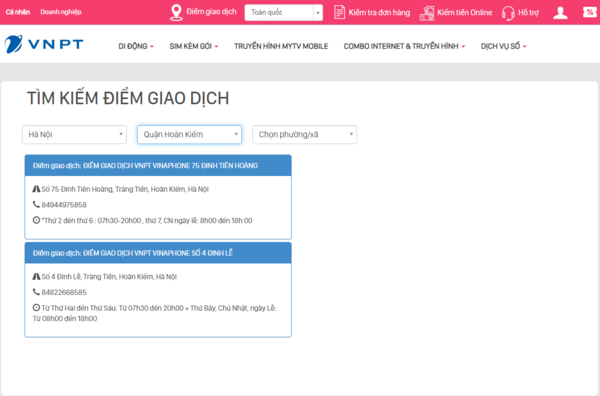The height and width of the screenshot is (396, 600).
Task: Click phone number 84822668585
Action: tap(64, 292)
